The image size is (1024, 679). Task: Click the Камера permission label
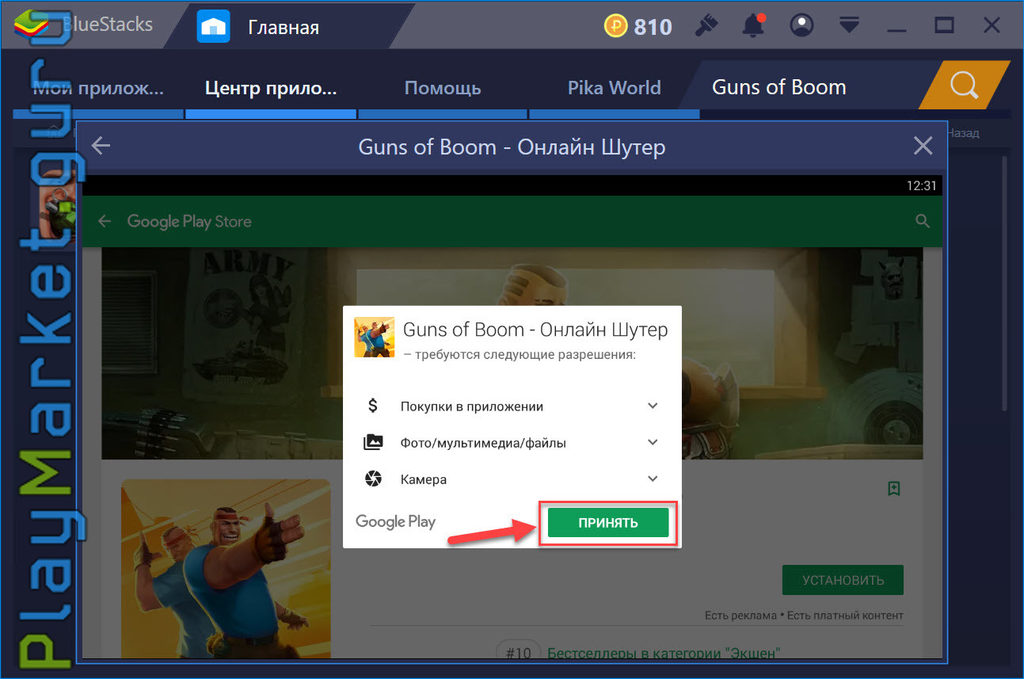tap(423, 479)
